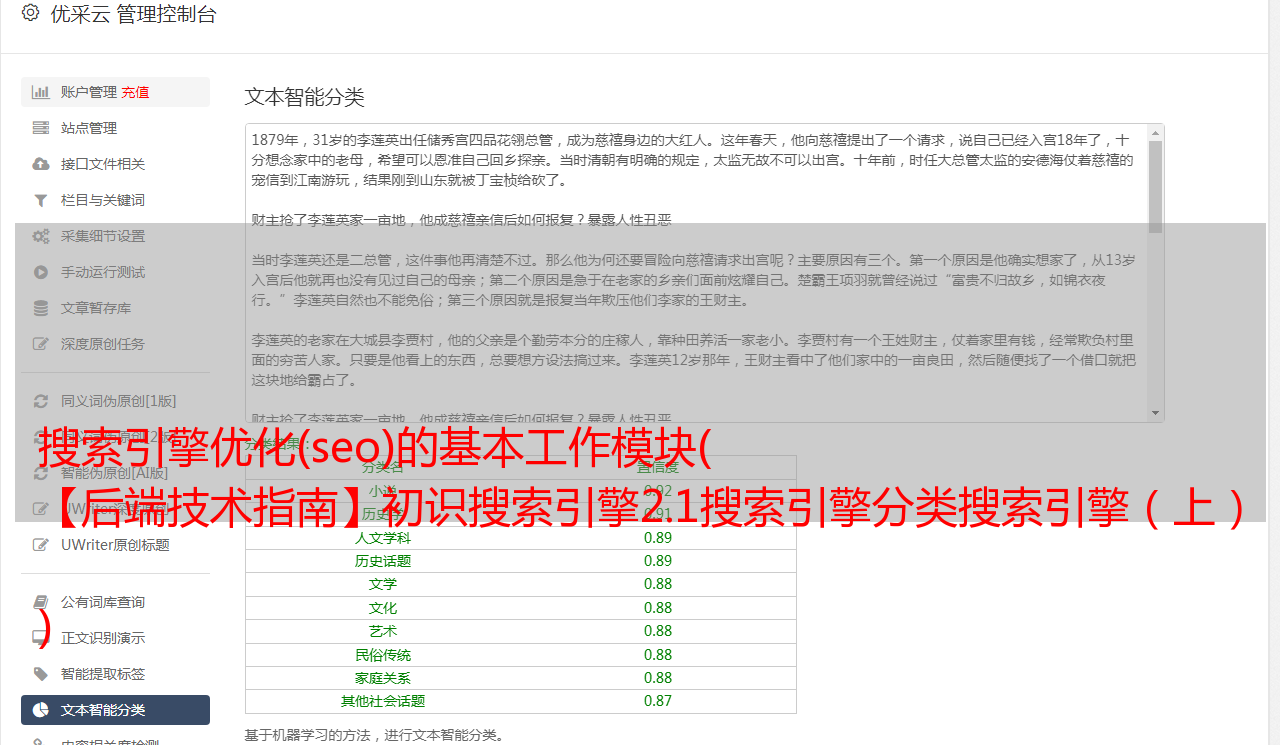Click the gears icon for 采集细节设置
Image resolution: width=1280 pixels, height=745 pixels.
pyautogui.click(x=40, y=236)
